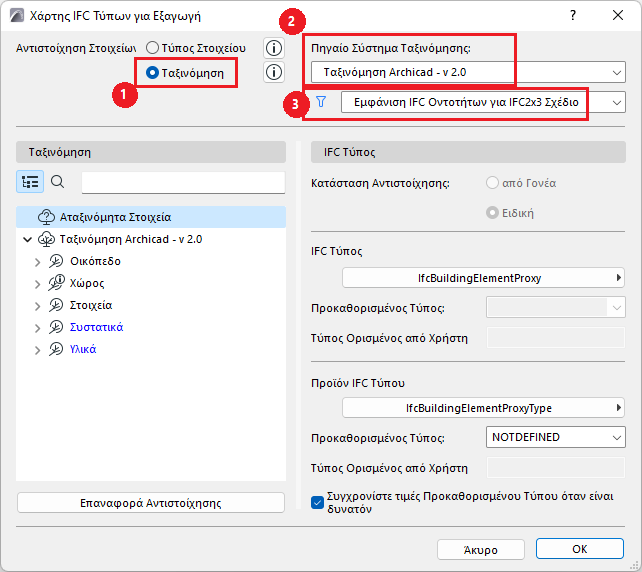Select Υλικά text in the tree
The width and height of the screenshot is (642, 572).
pos(83,349)
